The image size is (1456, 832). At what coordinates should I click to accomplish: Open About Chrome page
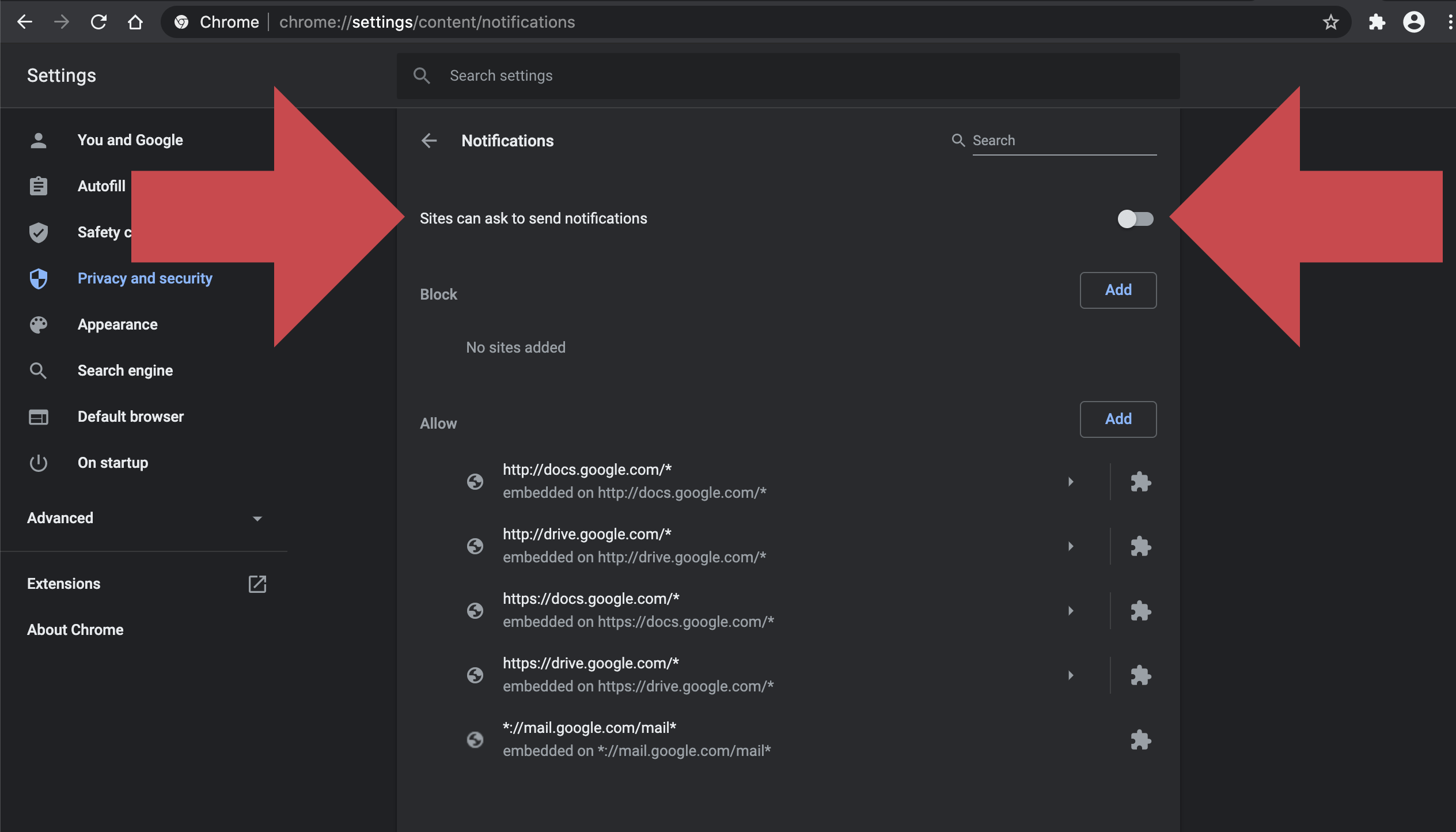(x=75, y=630)
